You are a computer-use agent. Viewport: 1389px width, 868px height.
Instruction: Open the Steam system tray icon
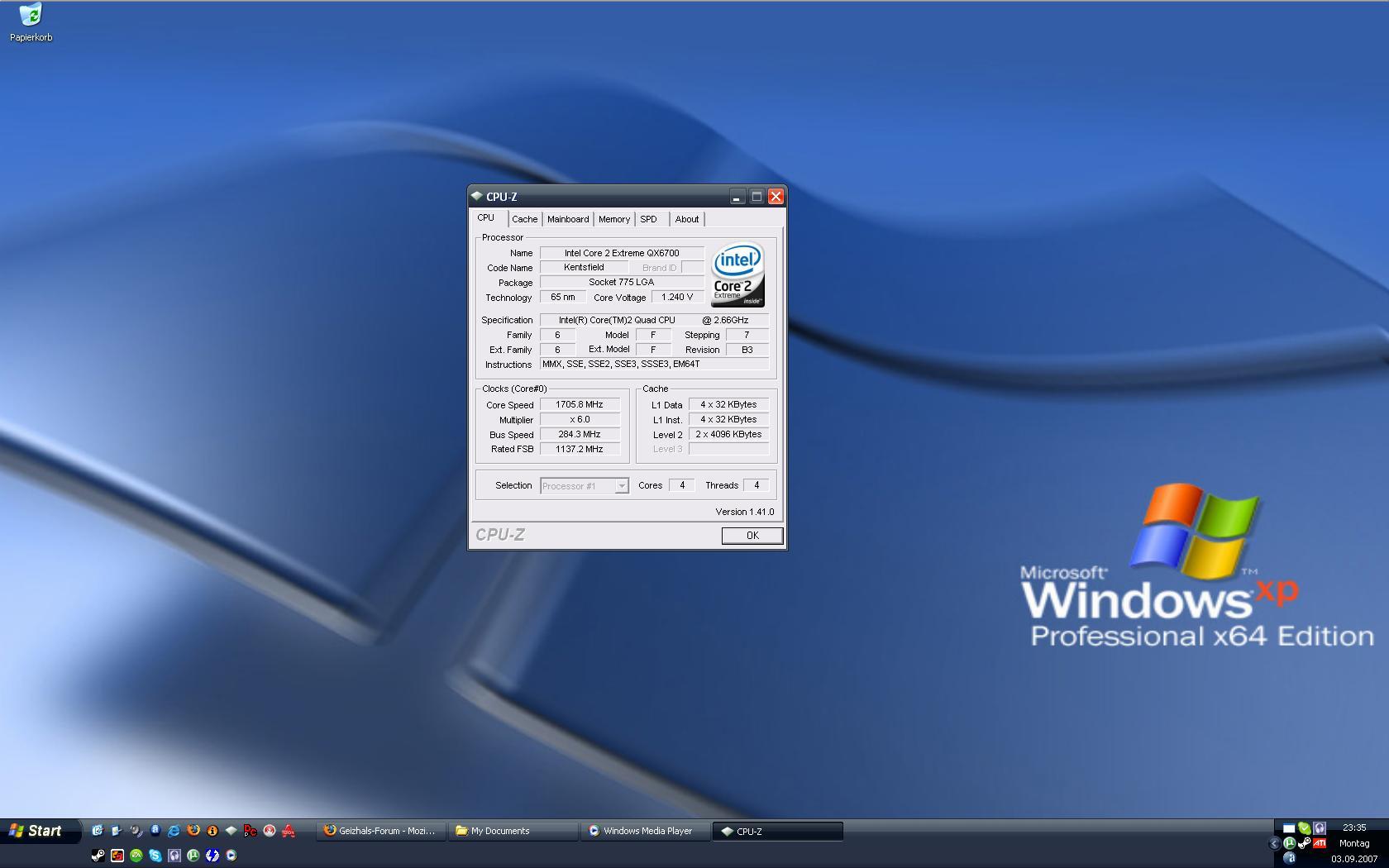coord(1305,844)
